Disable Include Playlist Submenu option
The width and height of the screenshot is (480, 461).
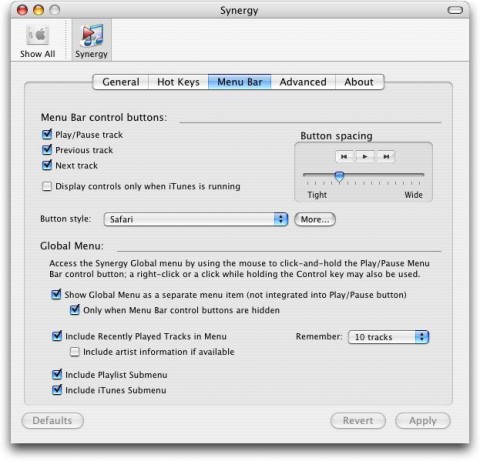[57, 374]
